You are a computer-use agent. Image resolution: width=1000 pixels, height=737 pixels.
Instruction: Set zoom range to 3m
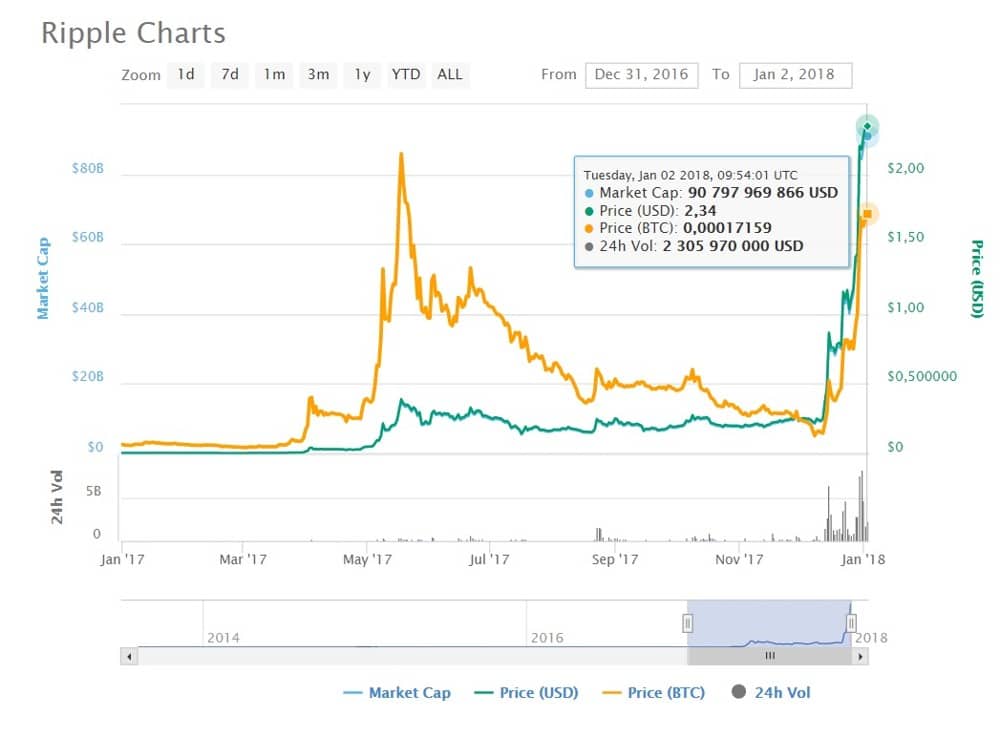(x=318, y=75)
